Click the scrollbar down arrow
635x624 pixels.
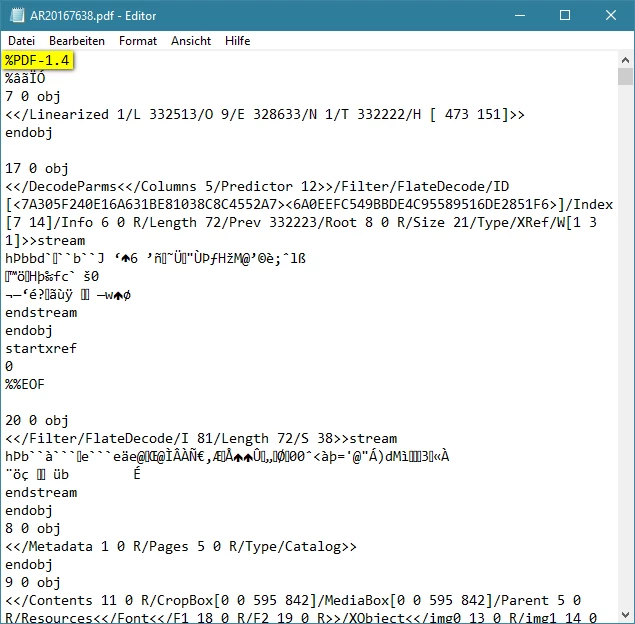[625, 615]
